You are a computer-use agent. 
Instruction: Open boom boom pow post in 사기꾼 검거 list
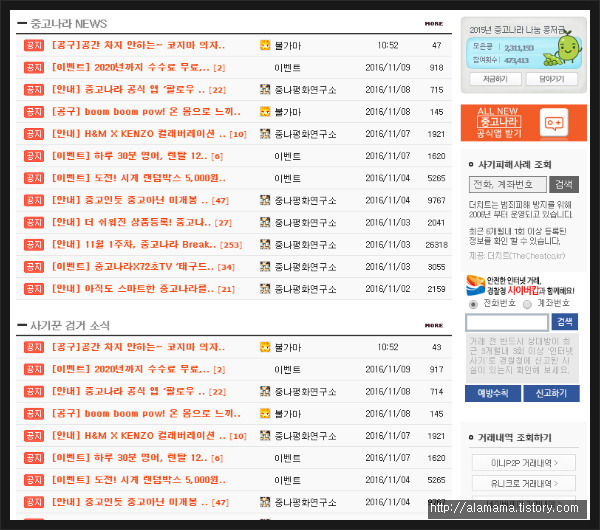point(146,414)
